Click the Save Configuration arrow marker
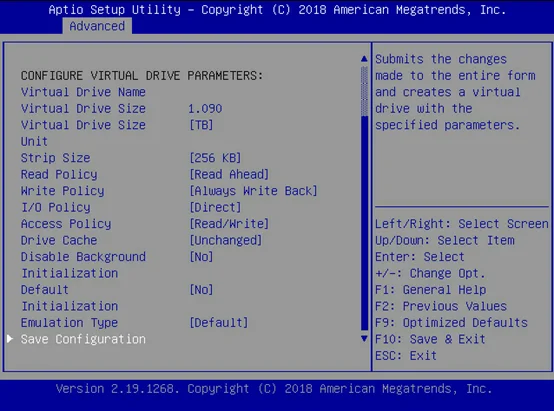 [x=10, y=339]
